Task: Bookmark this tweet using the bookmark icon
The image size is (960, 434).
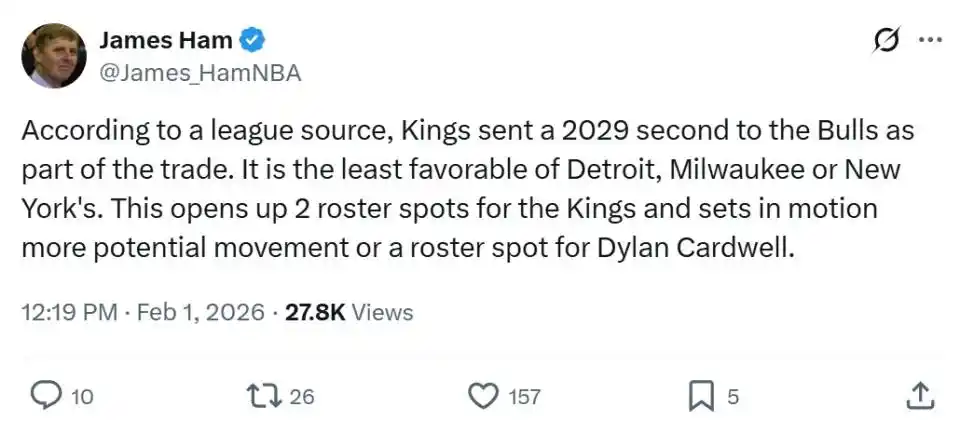Action: (701, 397)
